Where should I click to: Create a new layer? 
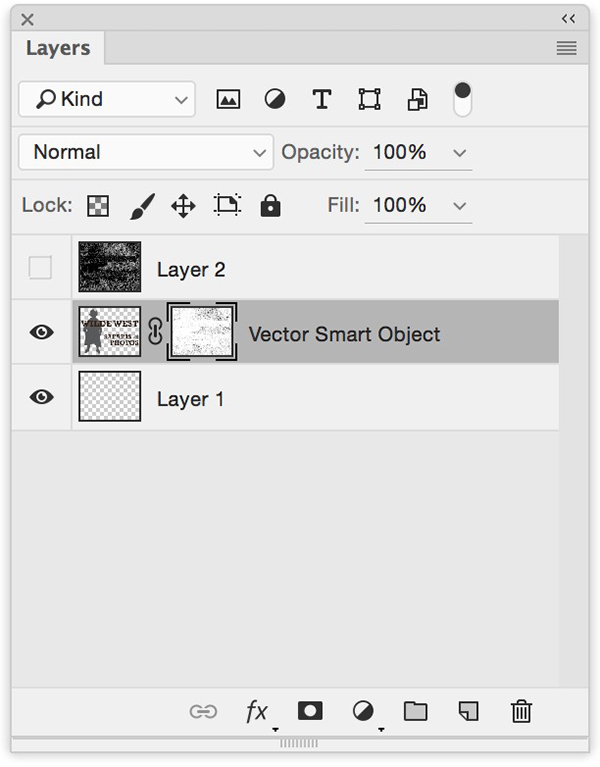coord(468,711)
